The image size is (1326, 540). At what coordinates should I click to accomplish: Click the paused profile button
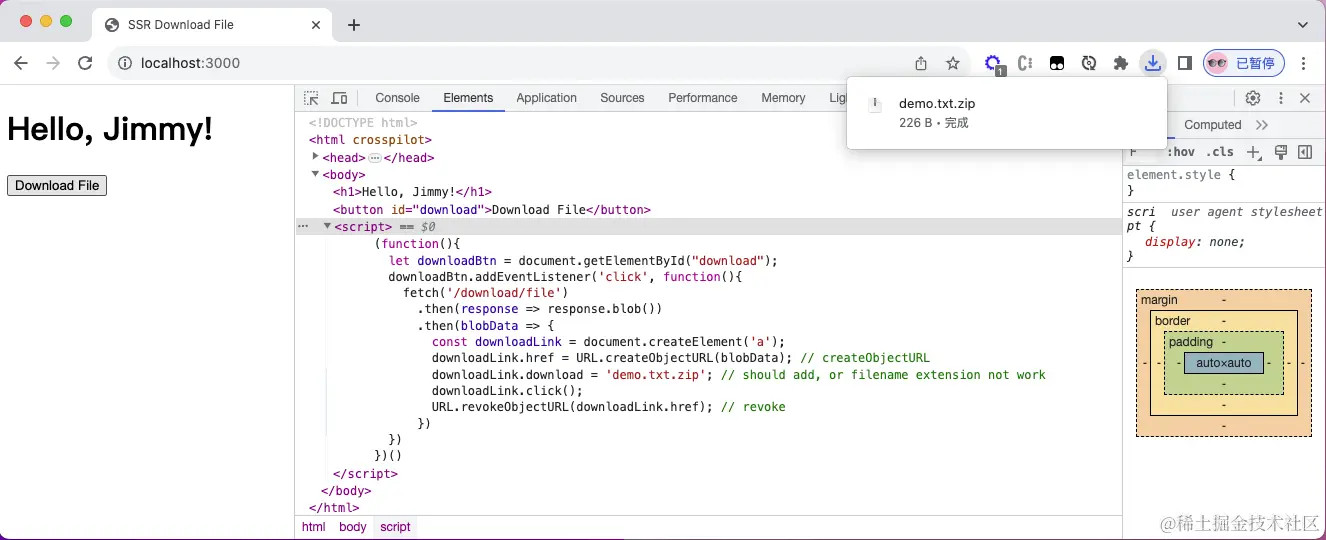[1243, 63]
